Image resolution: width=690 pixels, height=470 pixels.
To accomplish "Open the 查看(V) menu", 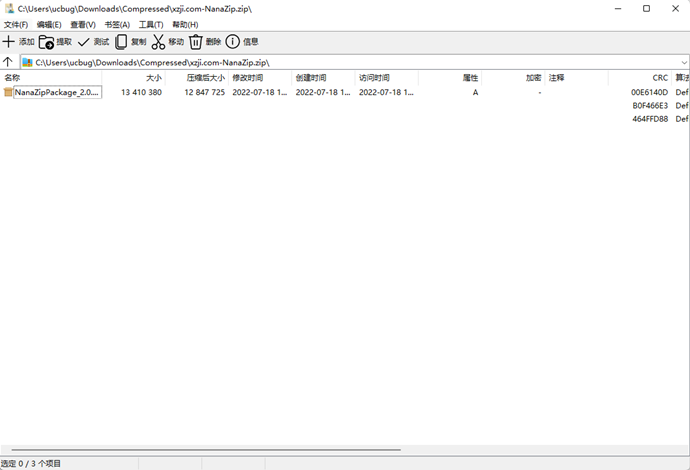I will pyautogui.click(x=83, y=24).
